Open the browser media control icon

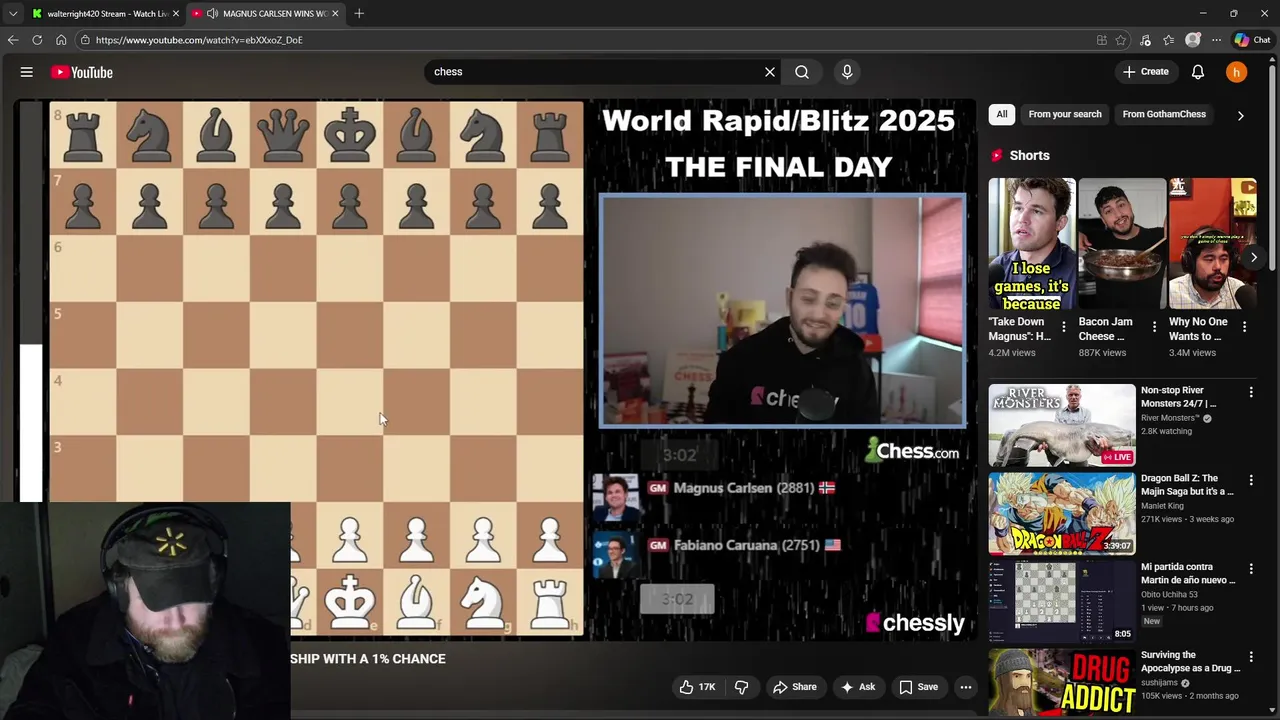[x=1145, y=40]
